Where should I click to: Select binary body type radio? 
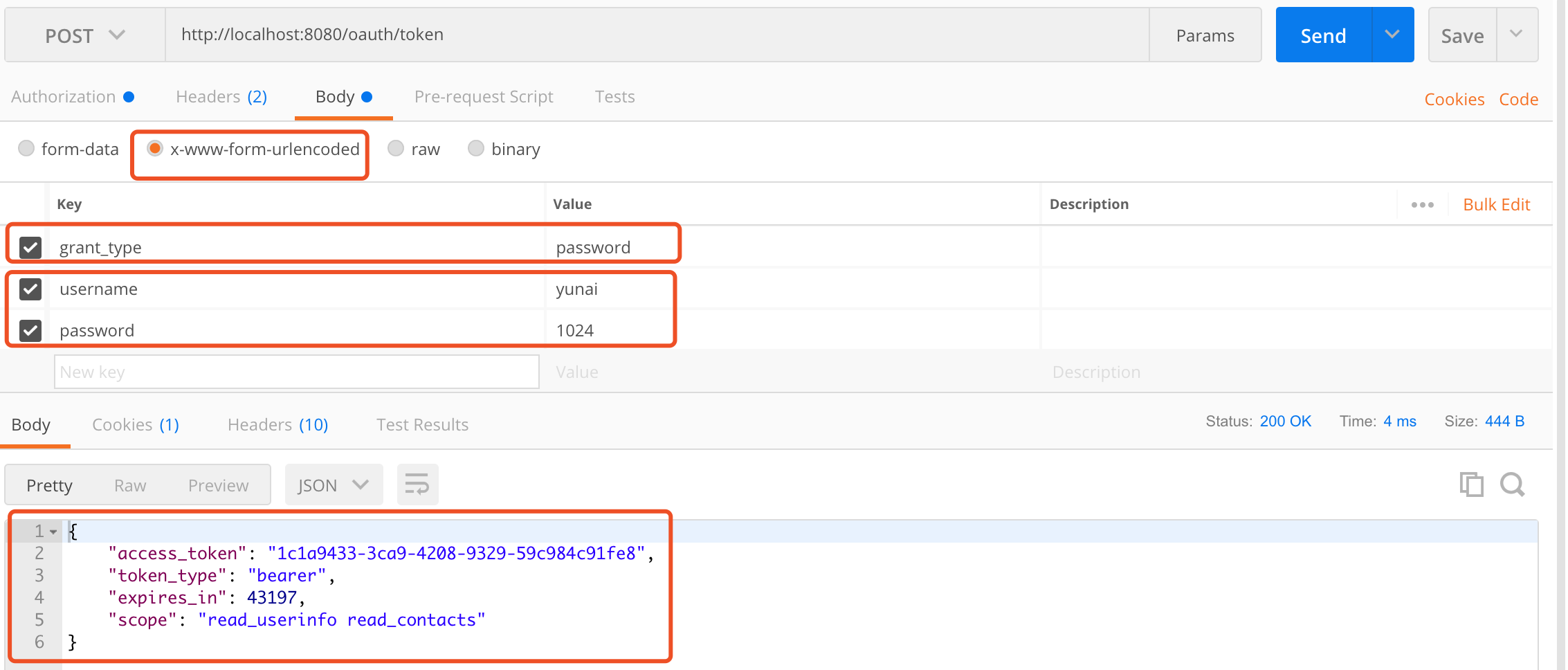coord(476,149)
